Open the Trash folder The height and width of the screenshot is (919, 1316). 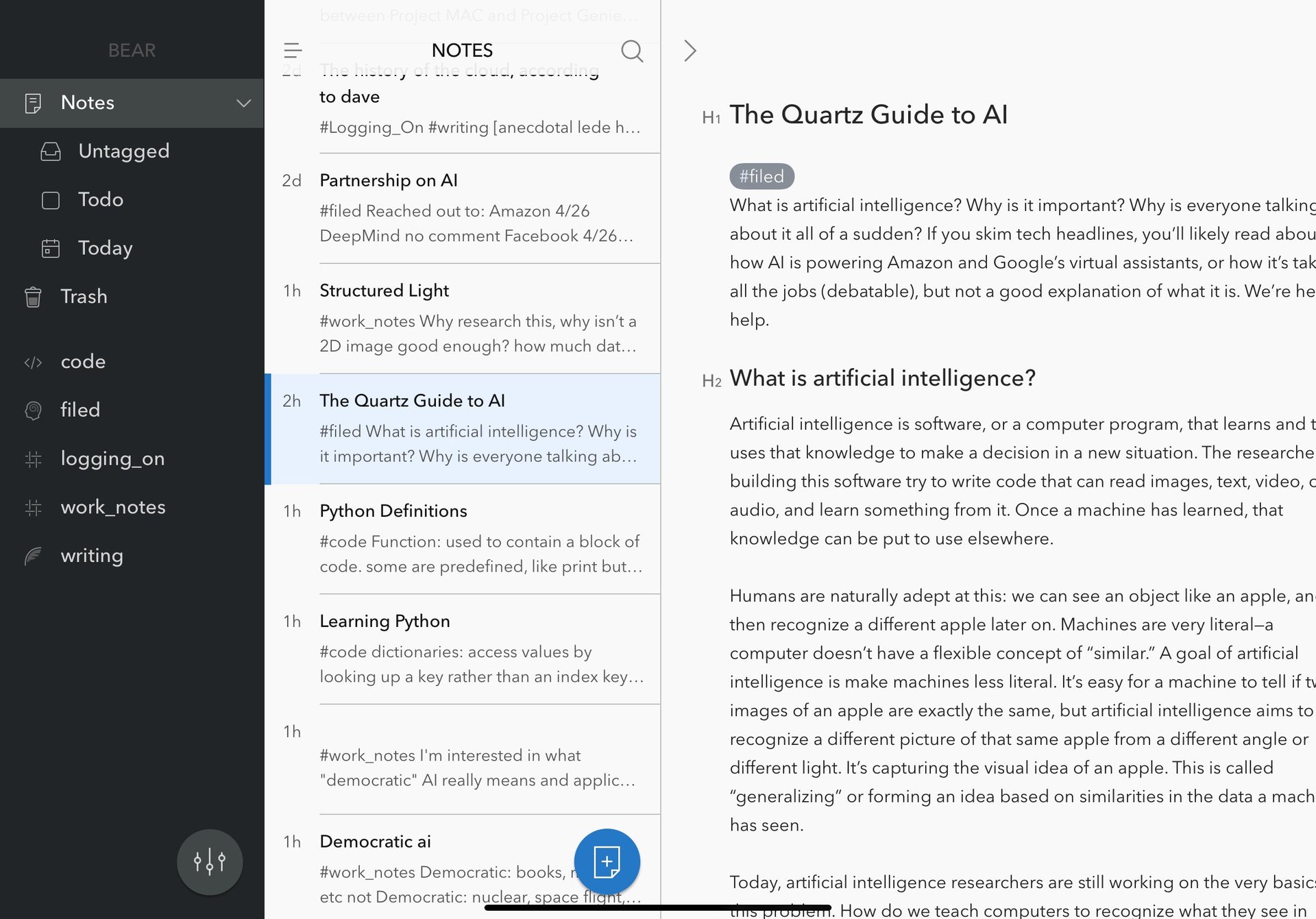pyautogui.click(x=132, y=297)
